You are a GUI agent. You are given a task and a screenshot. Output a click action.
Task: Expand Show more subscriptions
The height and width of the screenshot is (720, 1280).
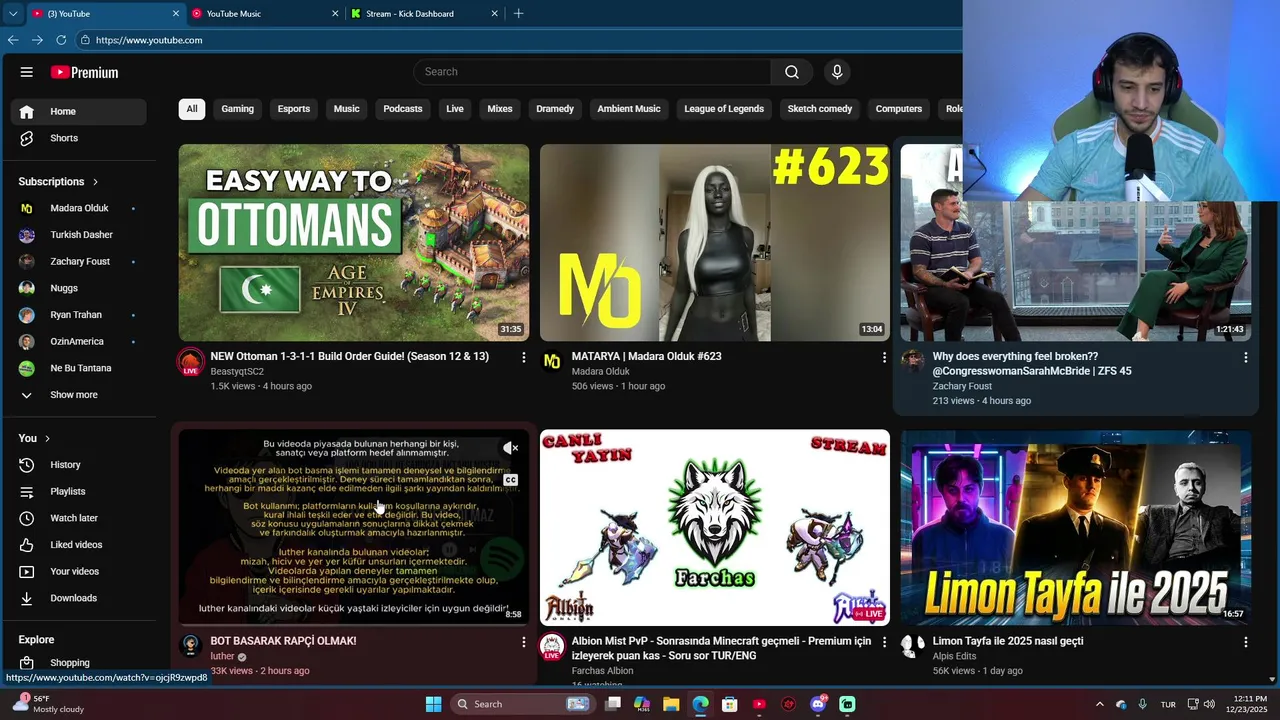[78, 395]
